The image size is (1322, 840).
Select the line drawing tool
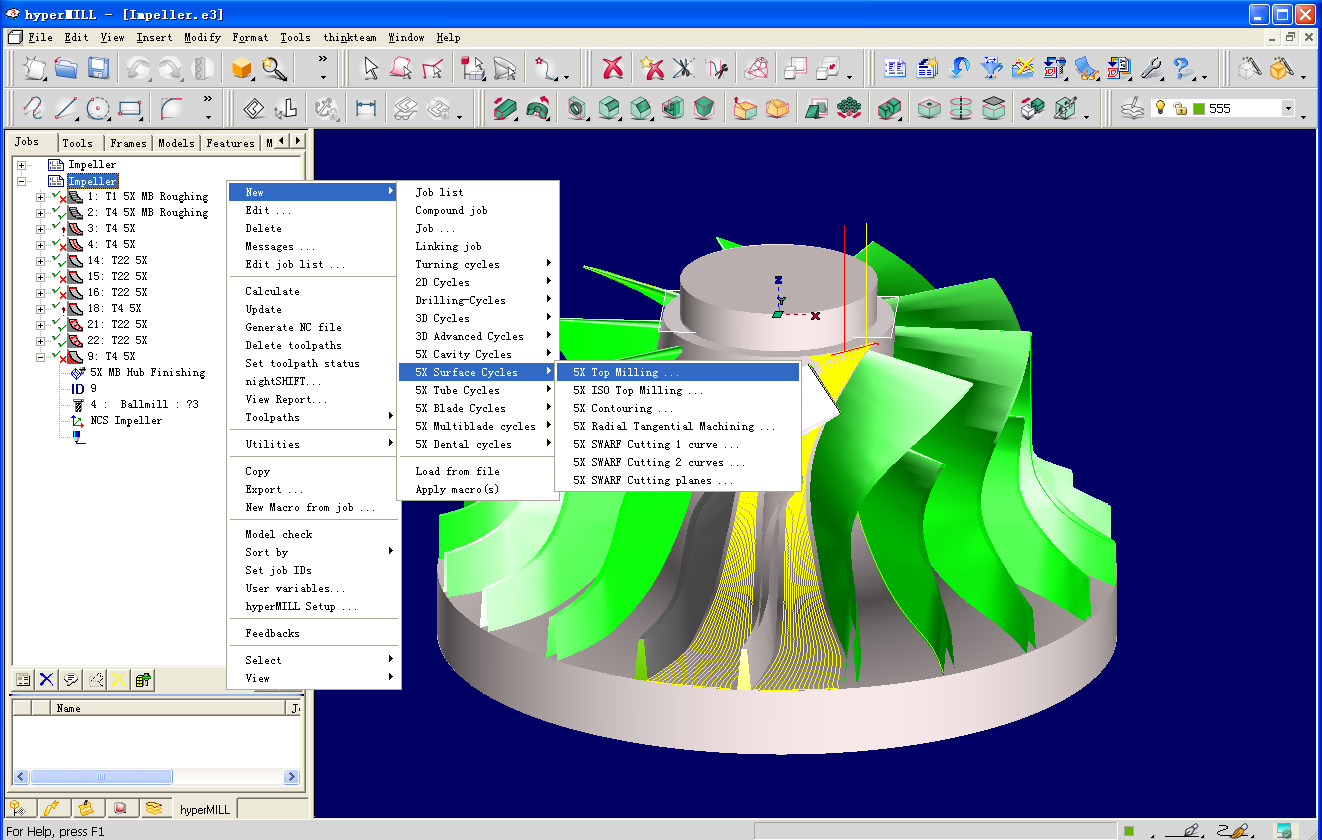click(x=66, y=107)
